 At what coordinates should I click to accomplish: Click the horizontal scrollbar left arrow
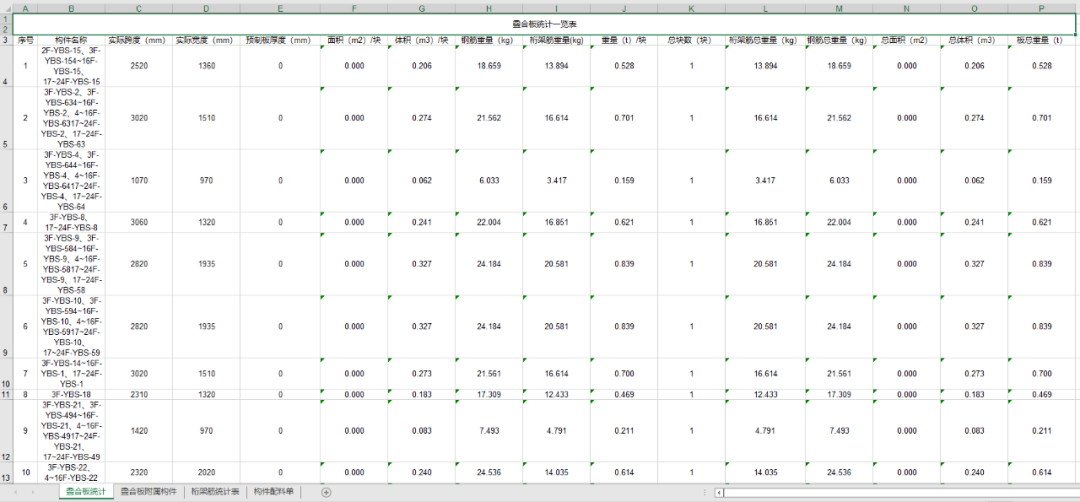pyautogui.click(x=721, y=492)
